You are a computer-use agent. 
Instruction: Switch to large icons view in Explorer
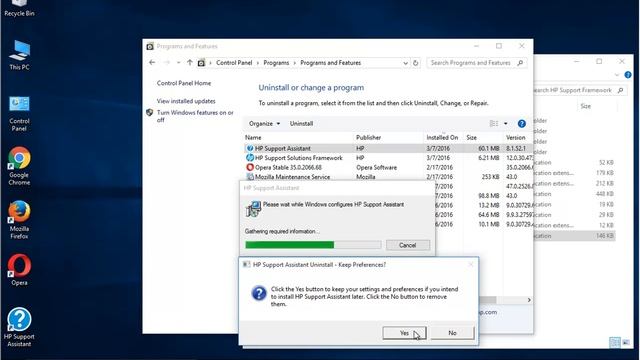point(626,342)
